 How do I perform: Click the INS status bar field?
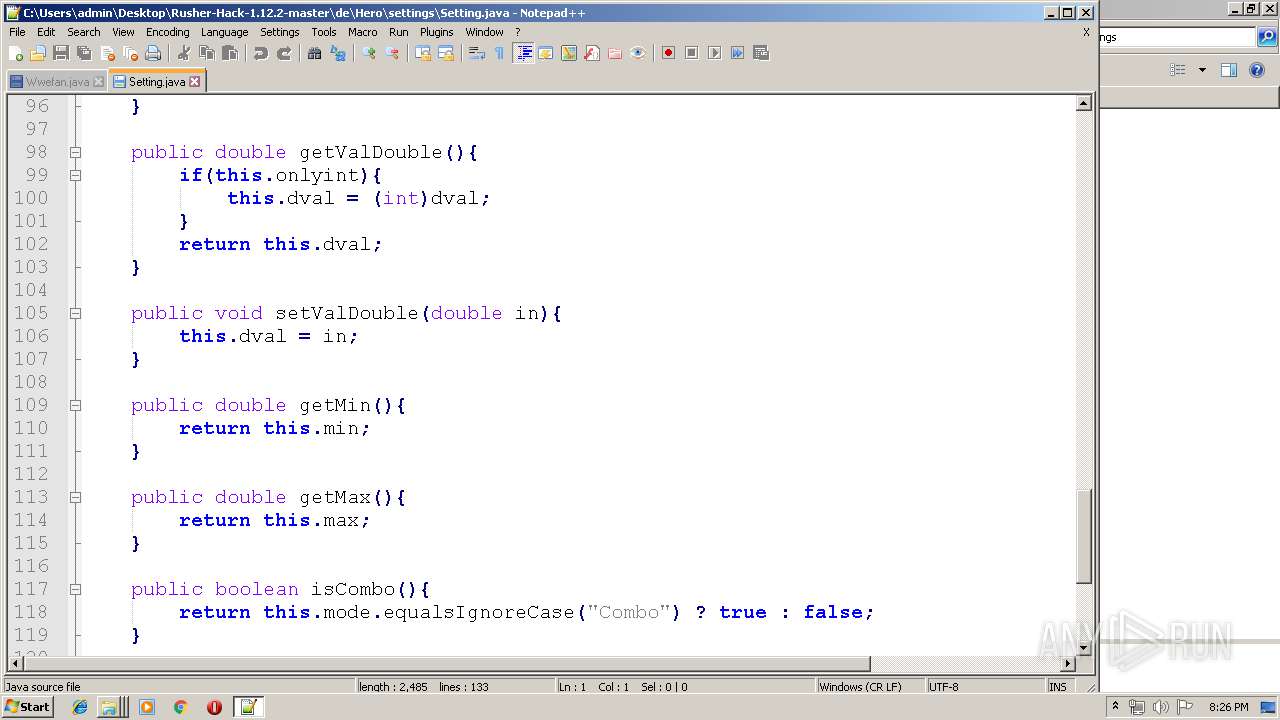click(x=1058, y=687)
